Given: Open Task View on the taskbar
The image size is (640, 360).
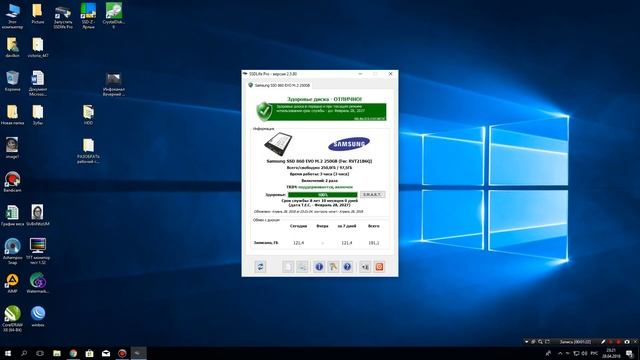Looking at the screenshot, I should point(40,353).
